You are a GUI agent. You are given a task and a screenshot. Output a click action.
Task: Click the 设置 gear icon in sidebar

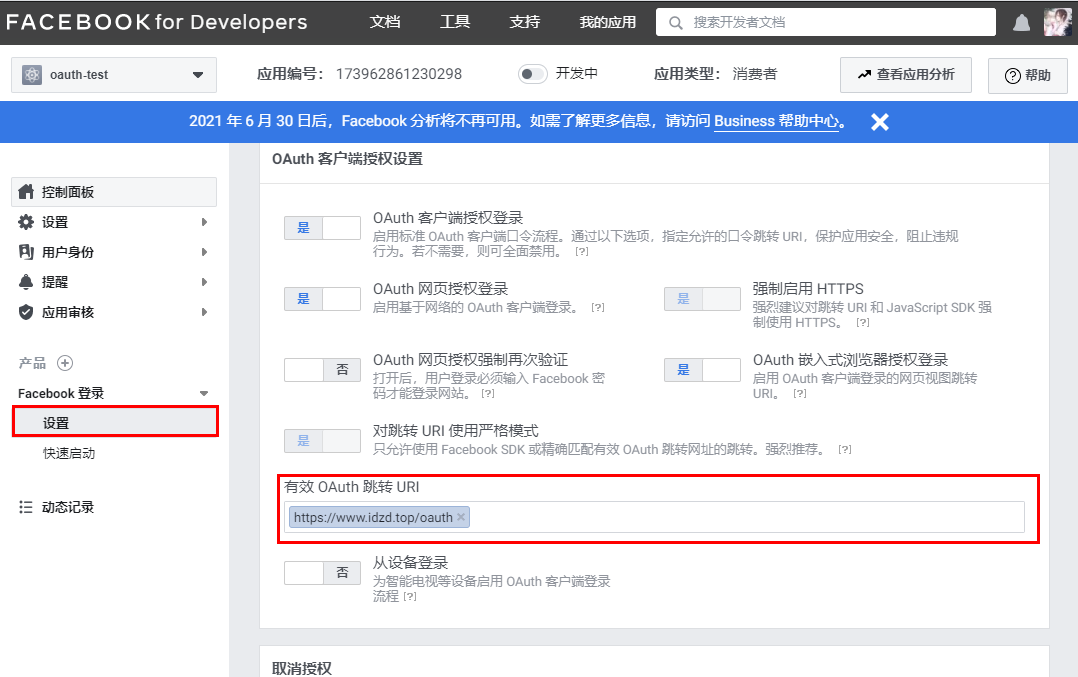point(26,222)
